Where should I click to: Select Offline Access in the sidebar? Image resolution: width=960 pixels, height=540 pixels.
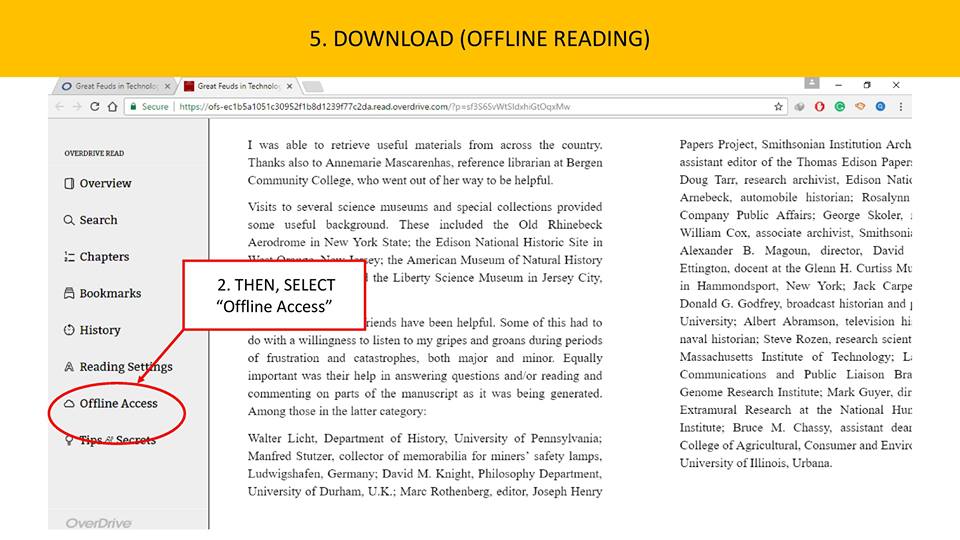tap(111, 403)
